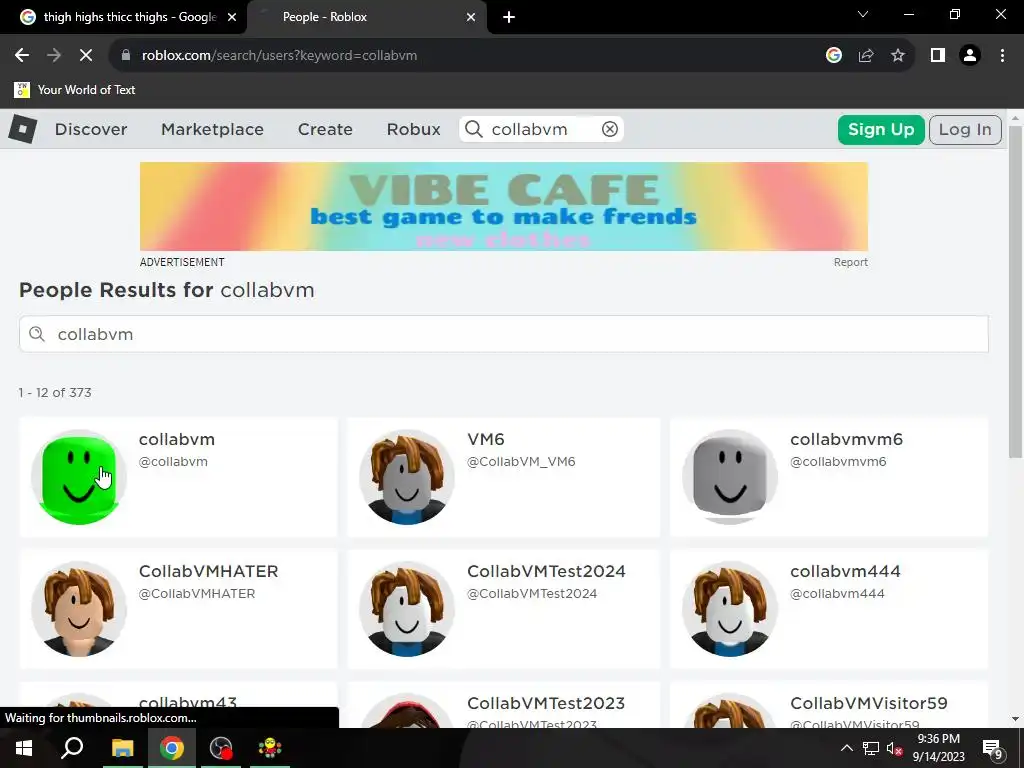This screenshot has width=1024, height=768.
Task: Click the Vibe Cafe ad banner
Action: click(x=504, y=206)
